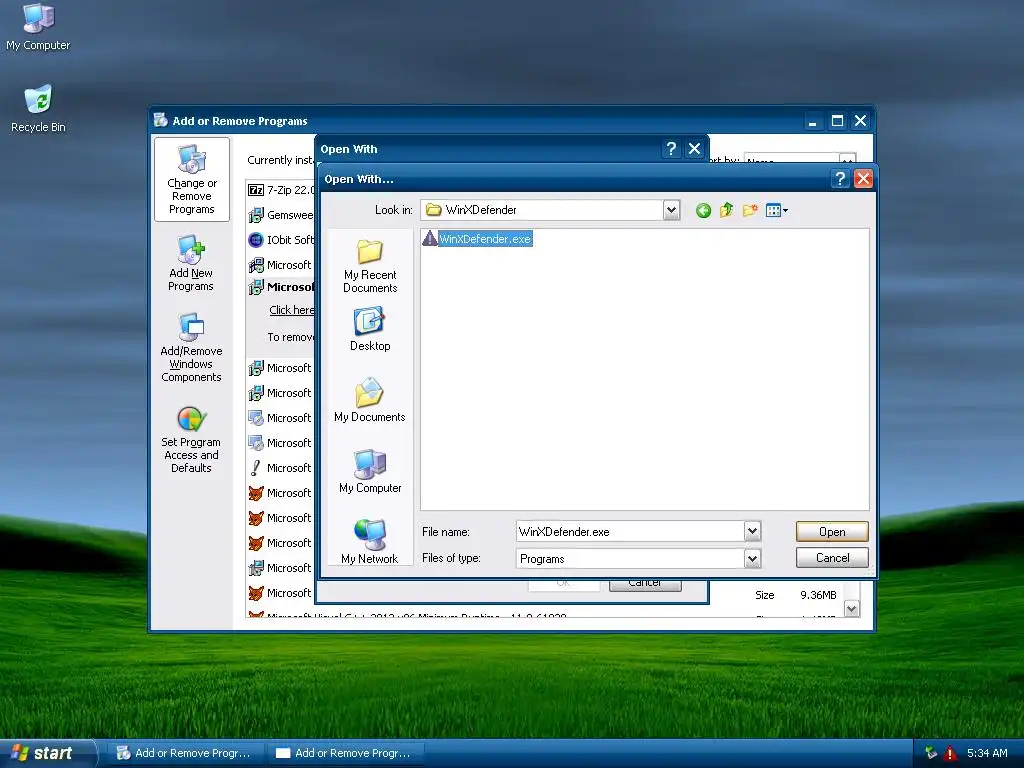This screenshot has width=1024, height=768.
Task: Click help button in Open With... dialog
Action: (840, 178)
